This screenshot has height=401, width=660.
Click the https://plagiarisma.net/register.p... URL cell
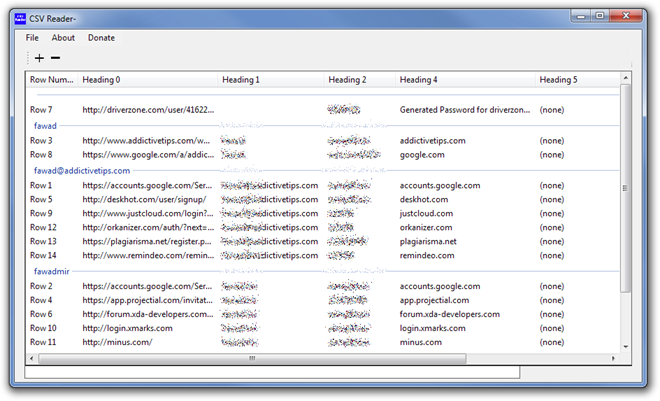coord(147,242)
